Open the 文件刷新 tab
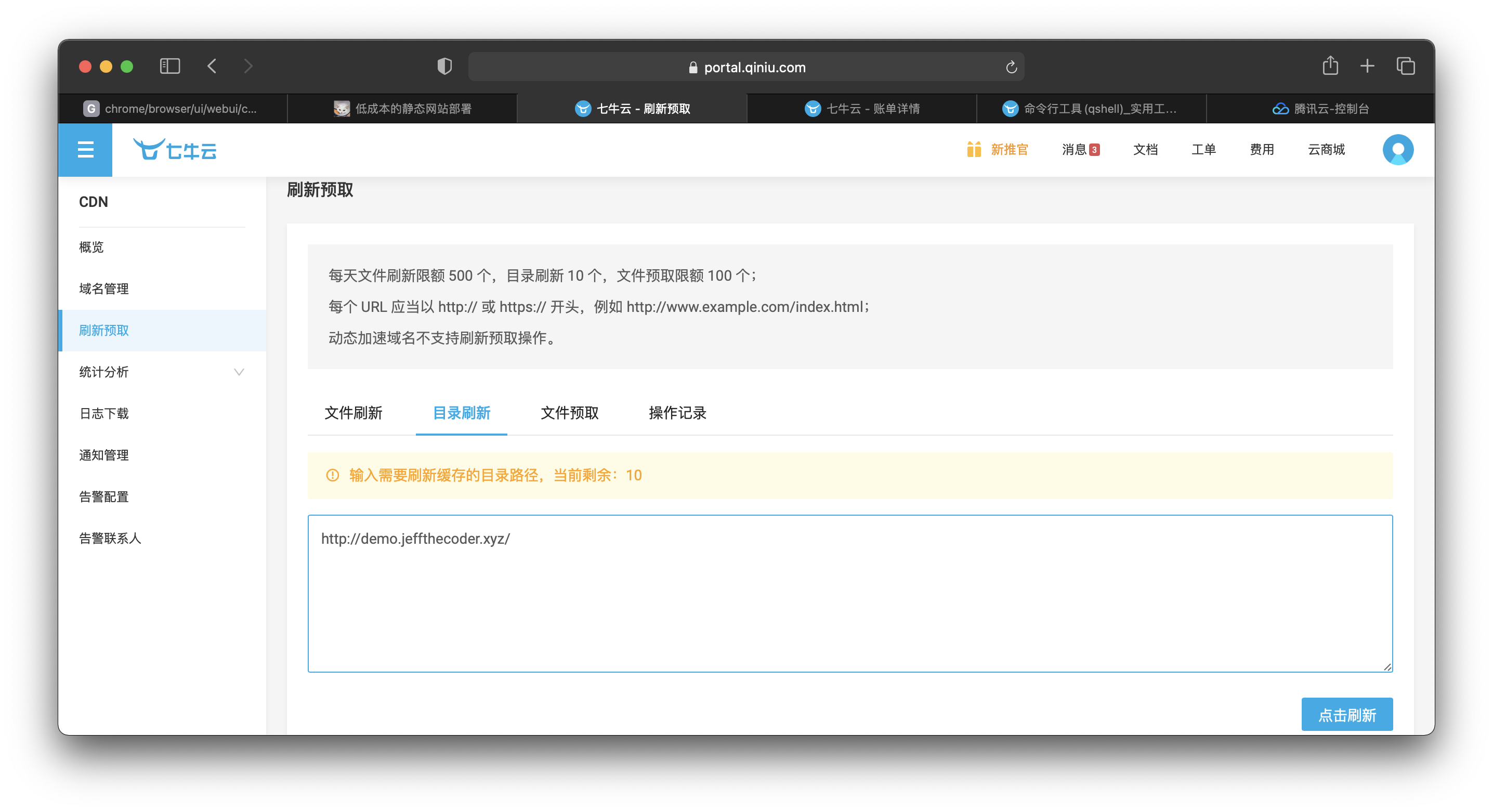The image size is (1493, 812). (353, 413)
